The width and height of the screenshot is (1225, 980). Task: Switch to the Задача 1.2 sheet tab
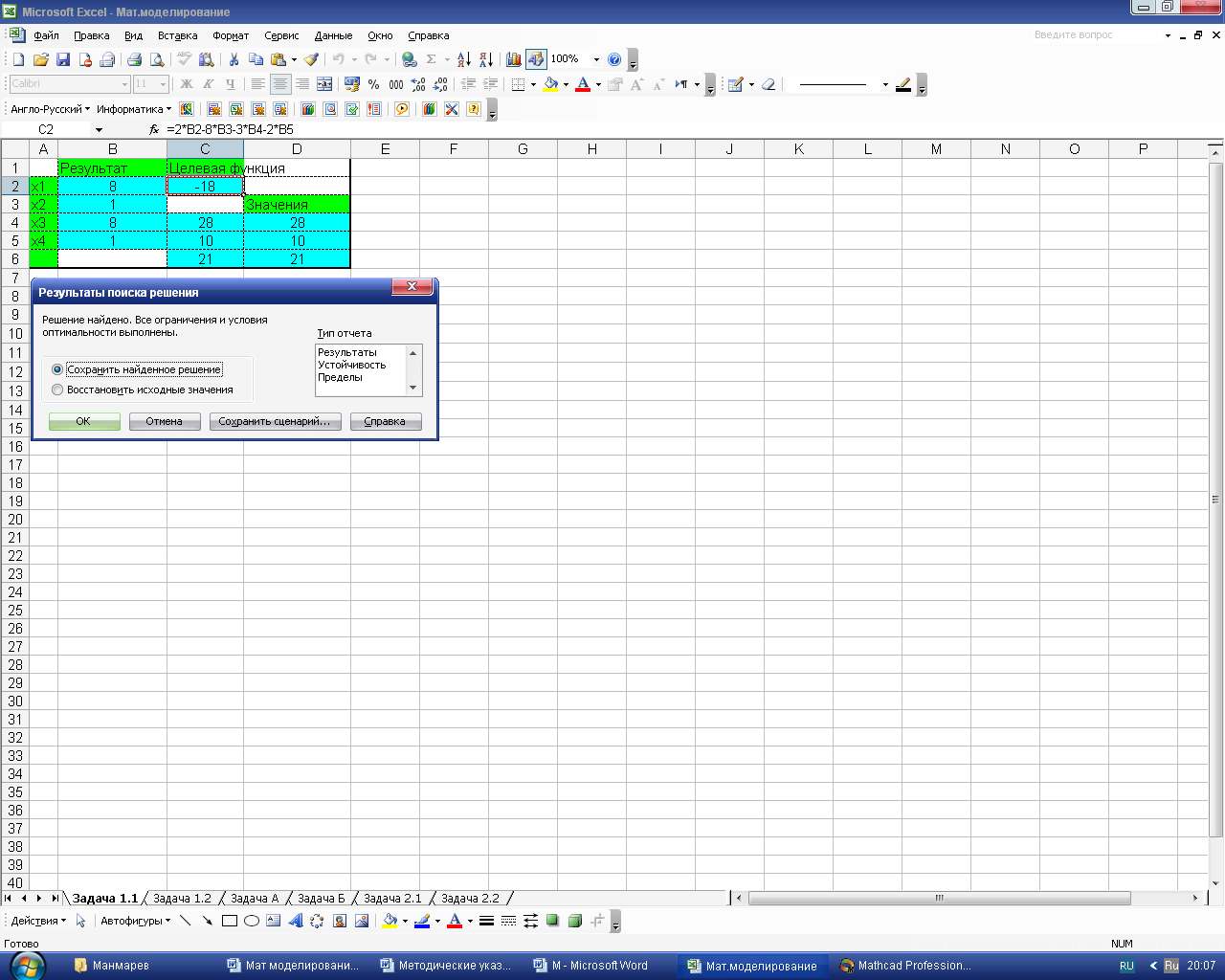(x=182, y=899)
